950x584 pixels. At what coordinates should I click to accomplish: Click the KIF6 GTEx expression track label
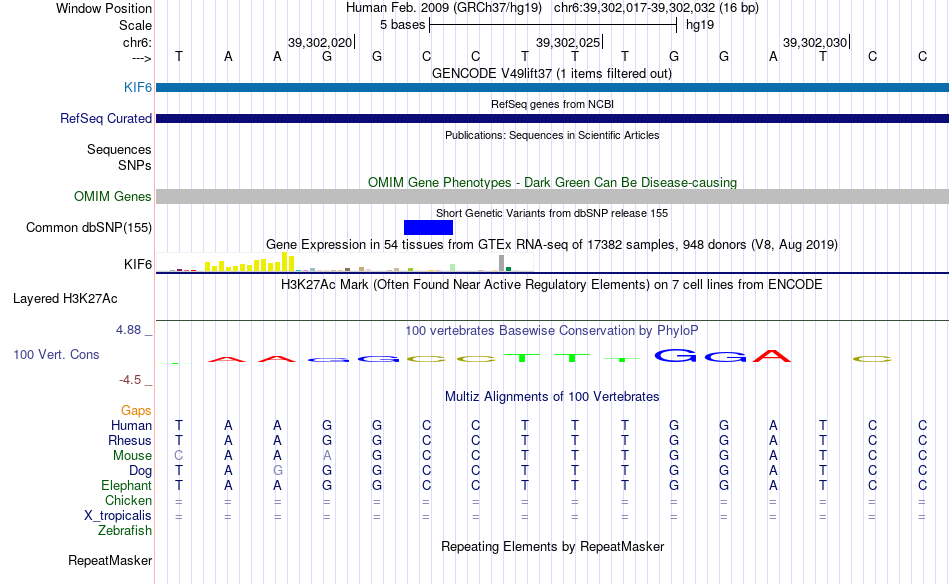coord(138,264)
